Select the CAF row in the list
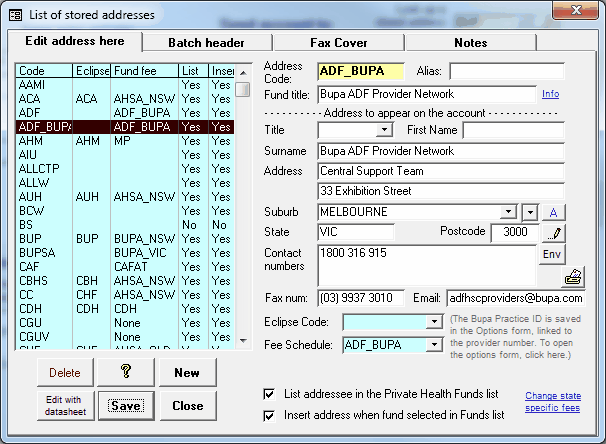This screenshot has height=444, width=606. pyautogui.click(x=125, y=267)
